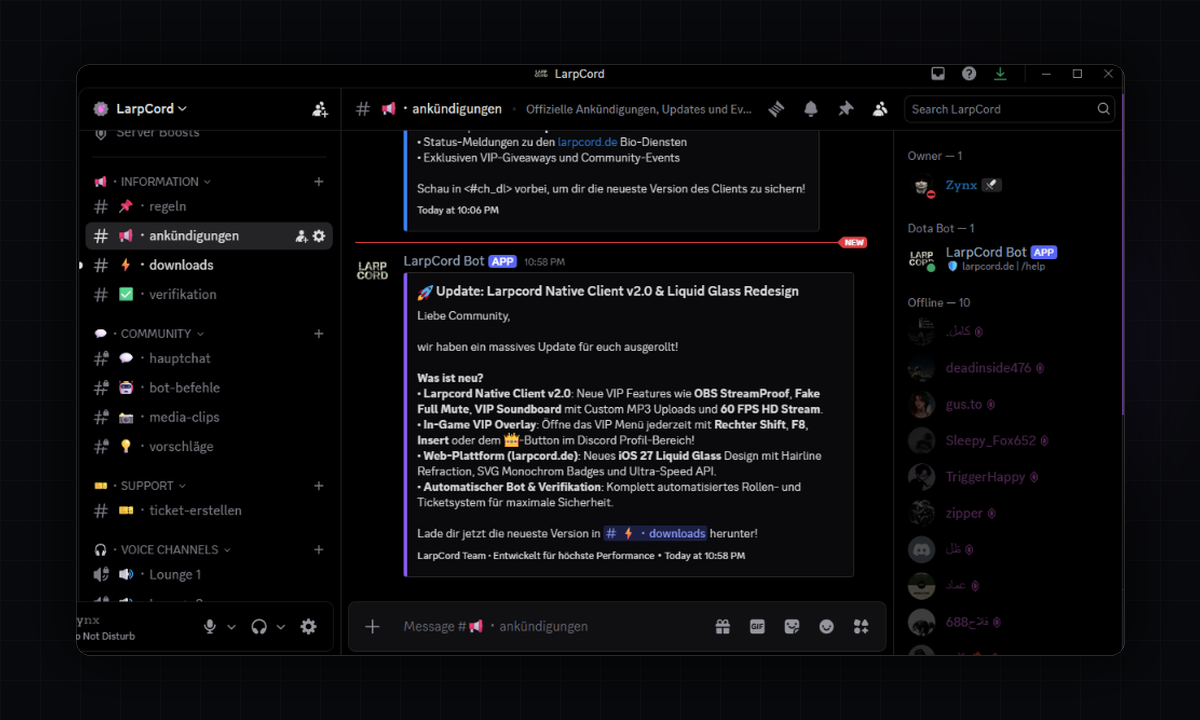Click LarpCord Bot avatar beside the message
Image resolution: width=1200 pixels, height=720 pixels.
[373, 270]
